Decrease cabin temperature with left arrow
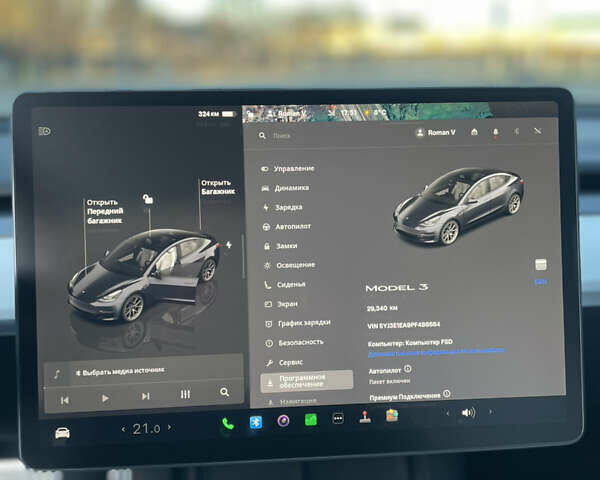This screenshot has width=600, height=480. pyautogui.click(x=123, y=429)
